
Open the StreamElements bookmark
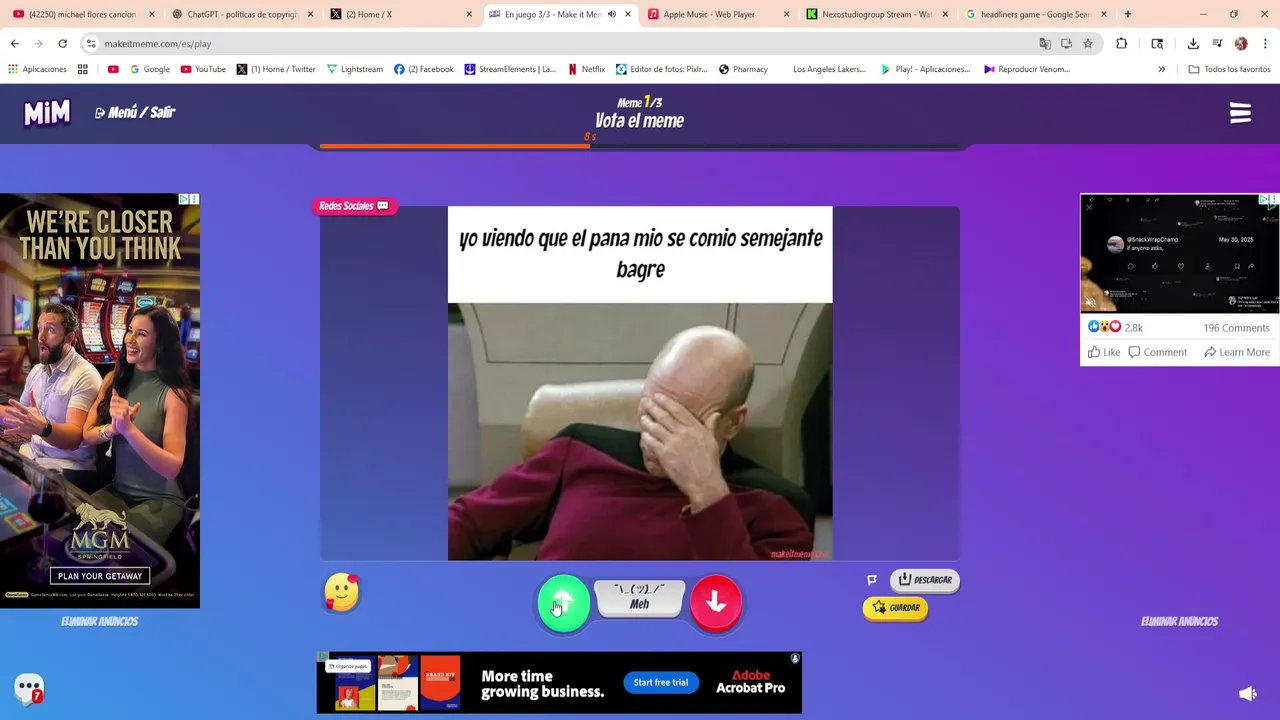click(510, 69)
